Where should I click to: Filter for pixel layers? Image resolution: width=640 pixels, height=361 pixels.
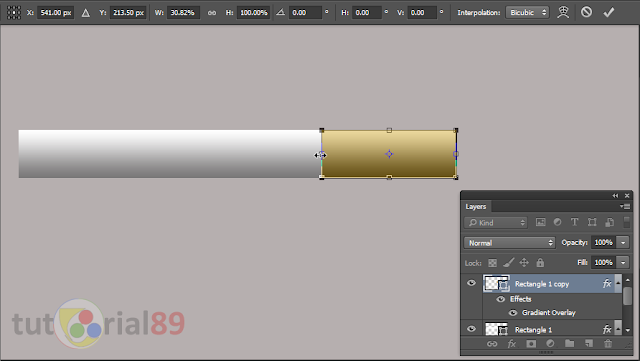(x=540, y=222)
